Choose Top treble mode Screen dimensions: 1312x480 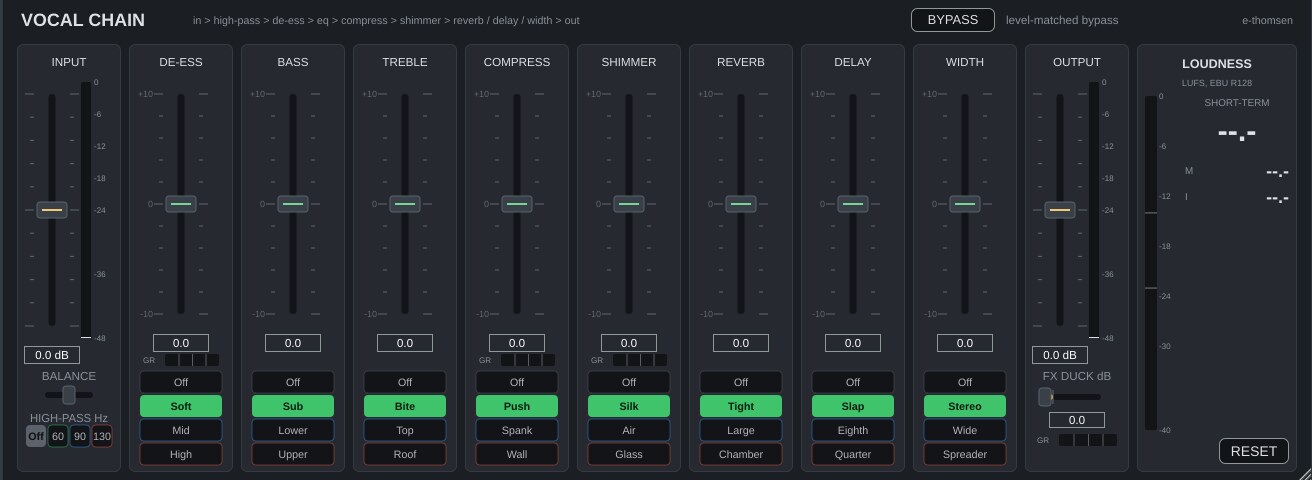click(x=405, y=430)
